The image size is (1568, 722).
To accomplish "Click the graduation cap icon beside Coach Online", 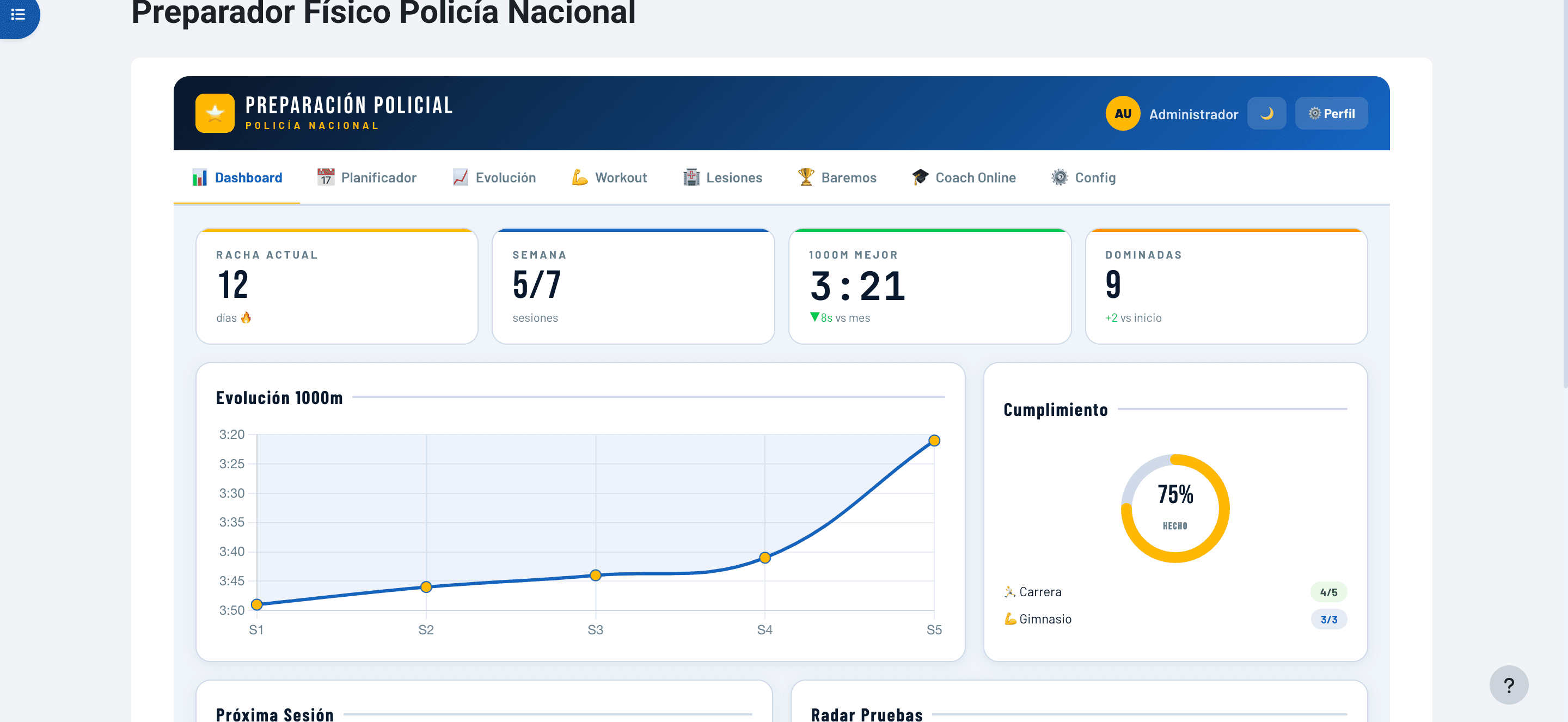I will 920,177.
